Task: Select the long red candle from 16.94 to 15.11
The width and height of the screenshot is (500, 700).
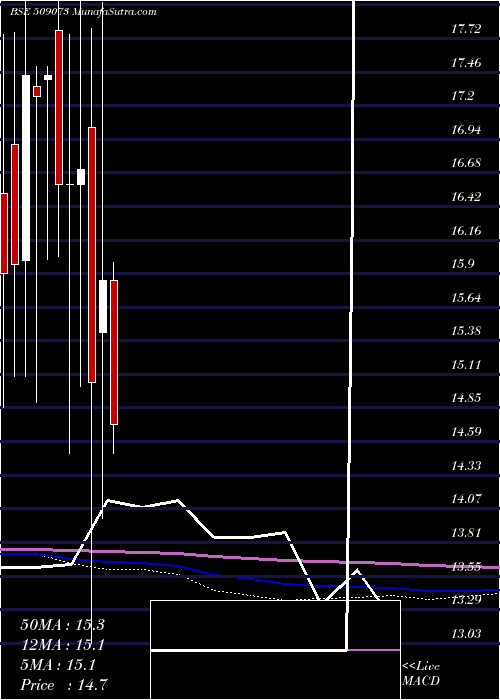Action: (92, 255)
